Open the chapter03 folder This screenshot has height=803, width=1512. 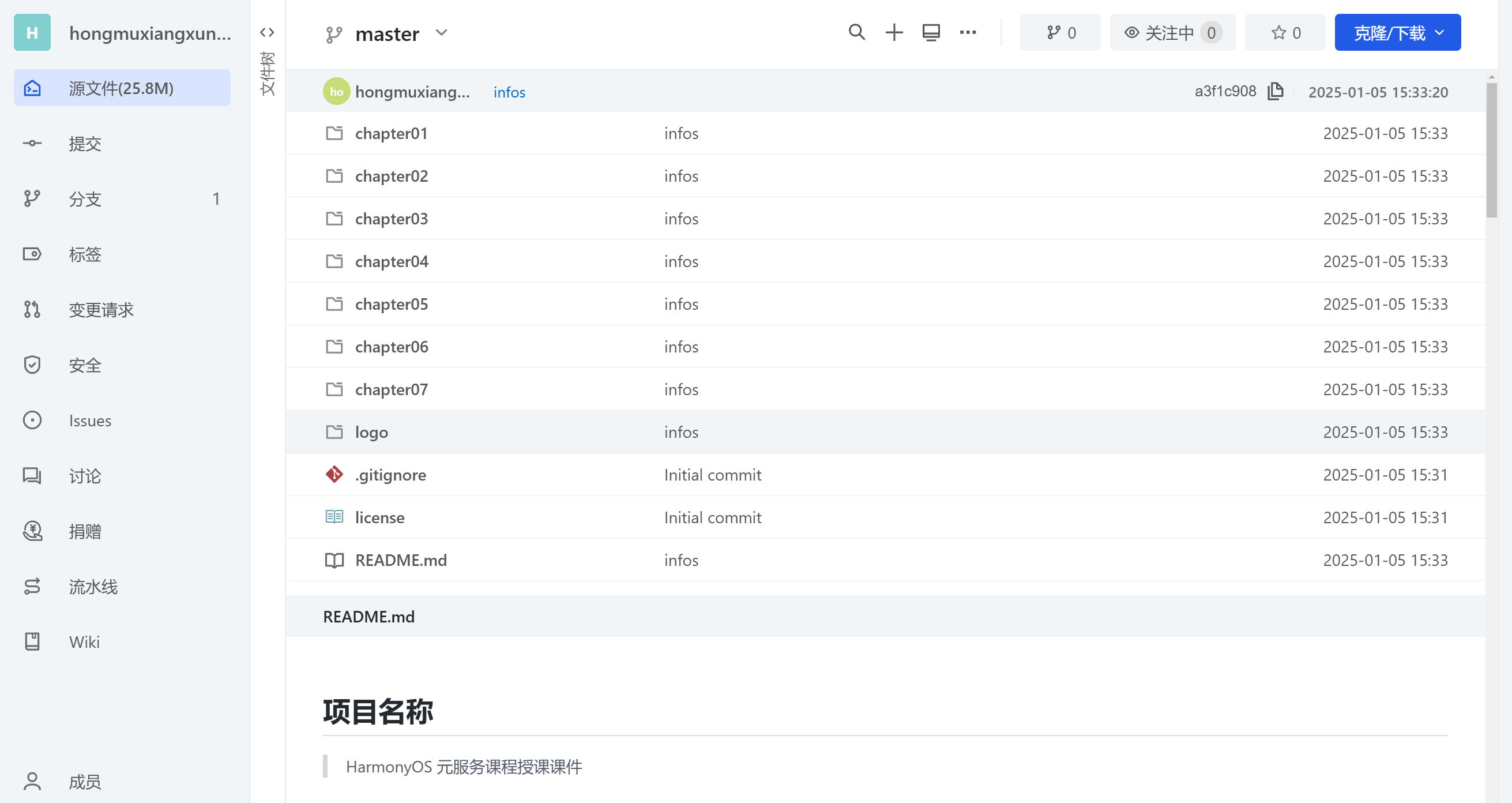pos(391,219)
